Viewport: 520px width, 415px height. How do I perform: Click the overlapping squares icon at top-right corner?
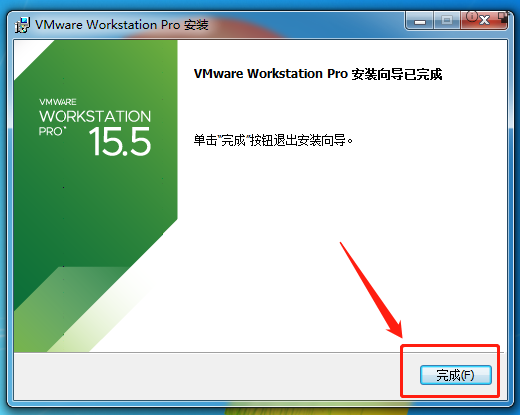point(503,17)
